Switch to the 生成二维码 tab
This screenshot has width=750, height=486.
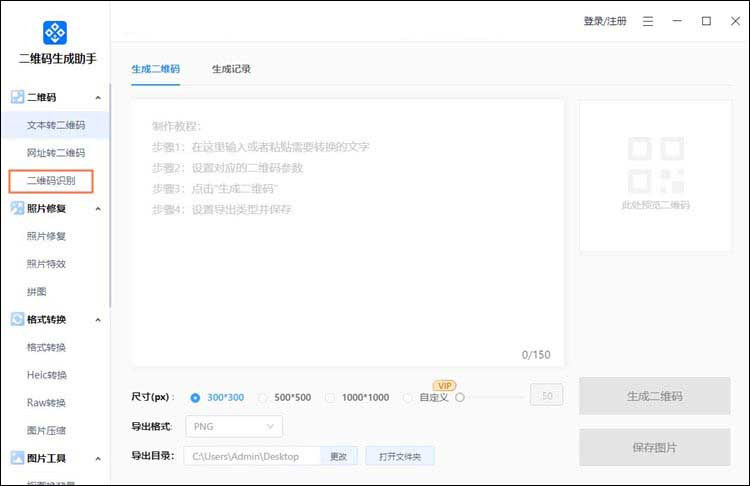click(155, 69)
